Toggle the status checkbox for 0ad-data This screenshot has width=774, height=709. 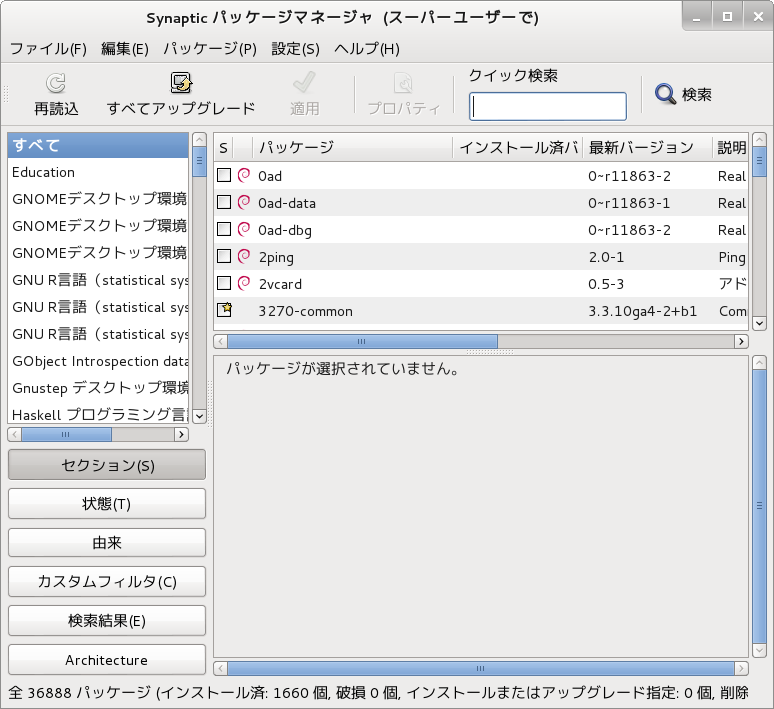click(224, 202)
